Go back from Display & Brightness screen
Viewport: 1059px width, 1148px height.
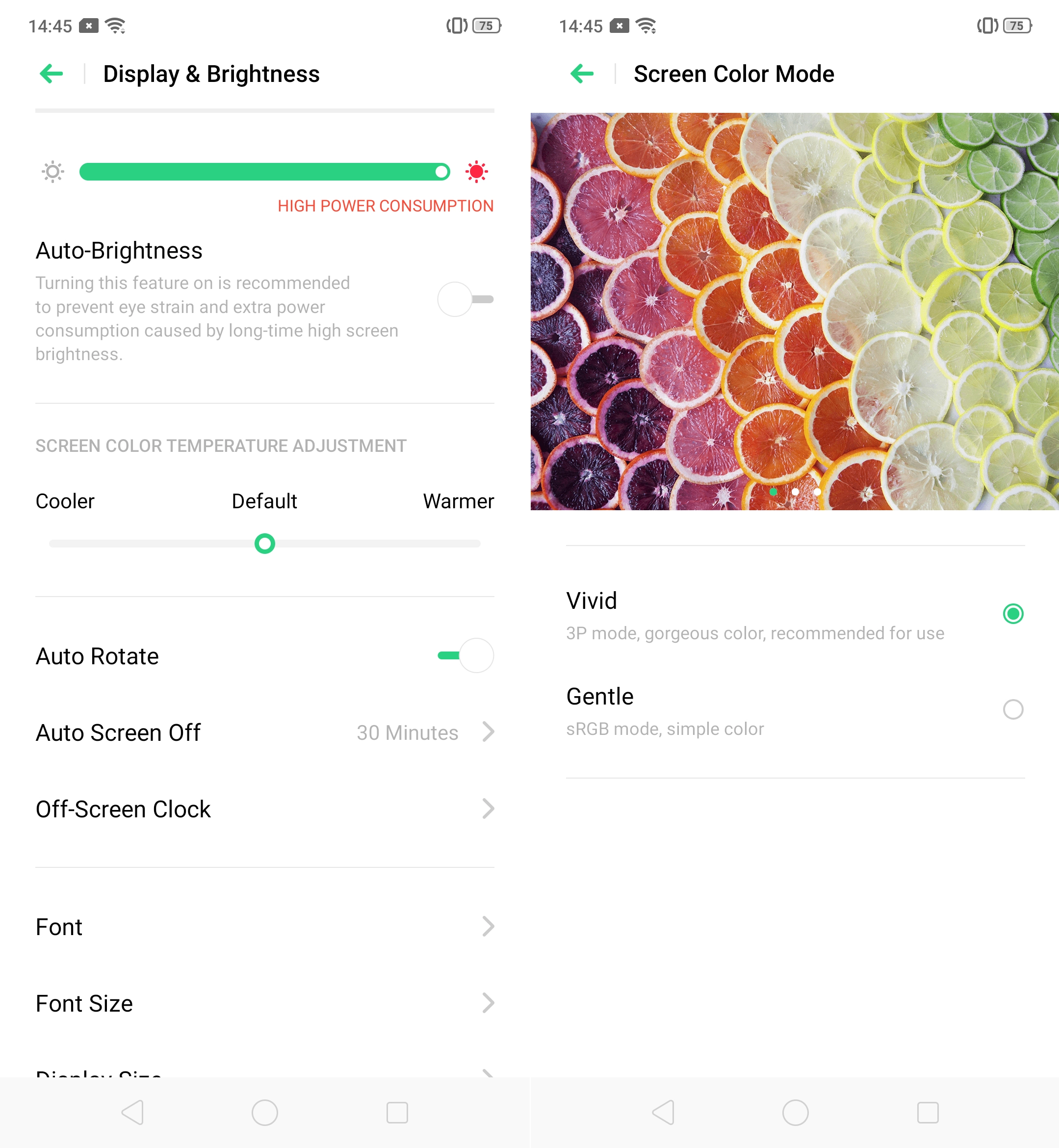tap(52, 74)
